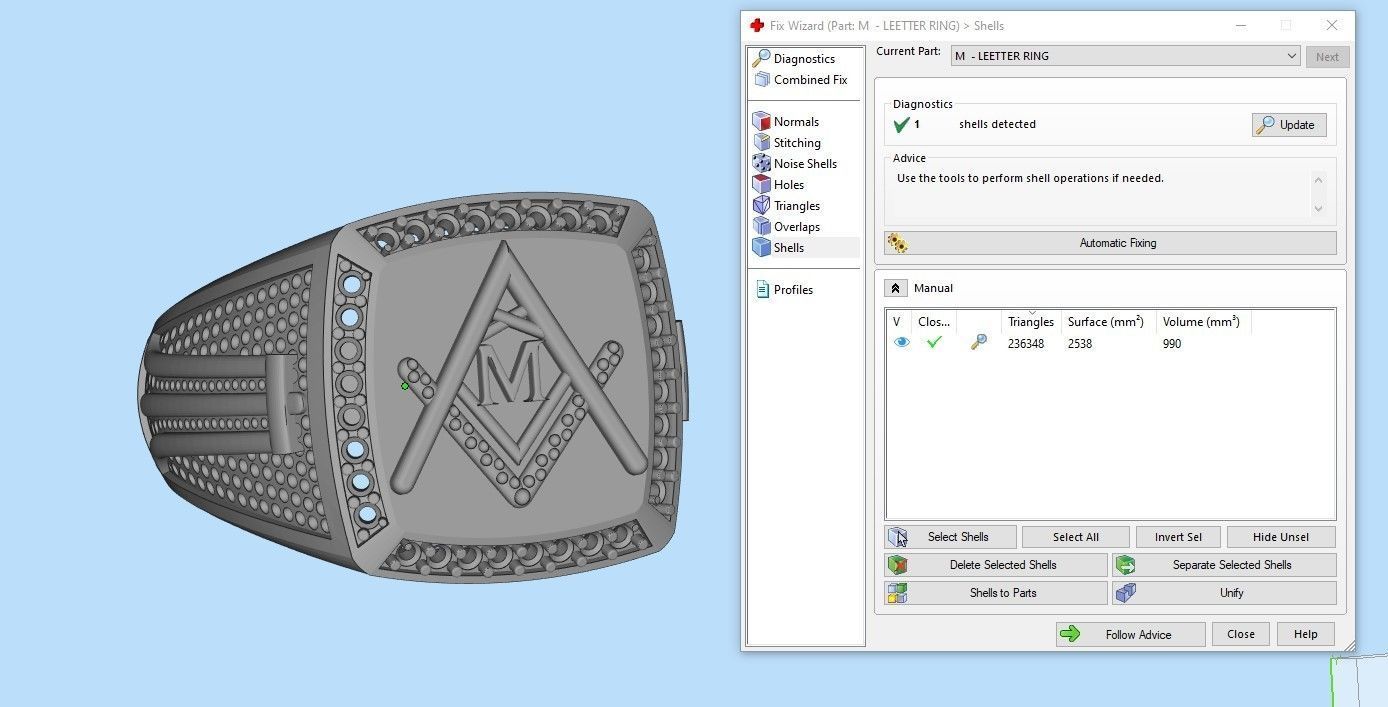Click the zoom magnifier in shell row
This screenshot has width=1388, height=707.
click(979, 343)
